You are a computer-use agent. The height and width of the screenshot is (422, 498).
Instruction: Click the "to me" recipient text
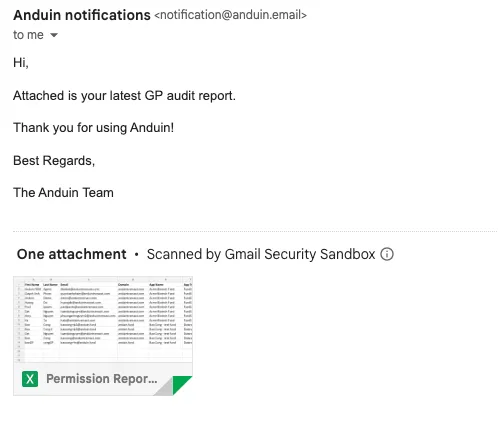click(x=28, y=35)
